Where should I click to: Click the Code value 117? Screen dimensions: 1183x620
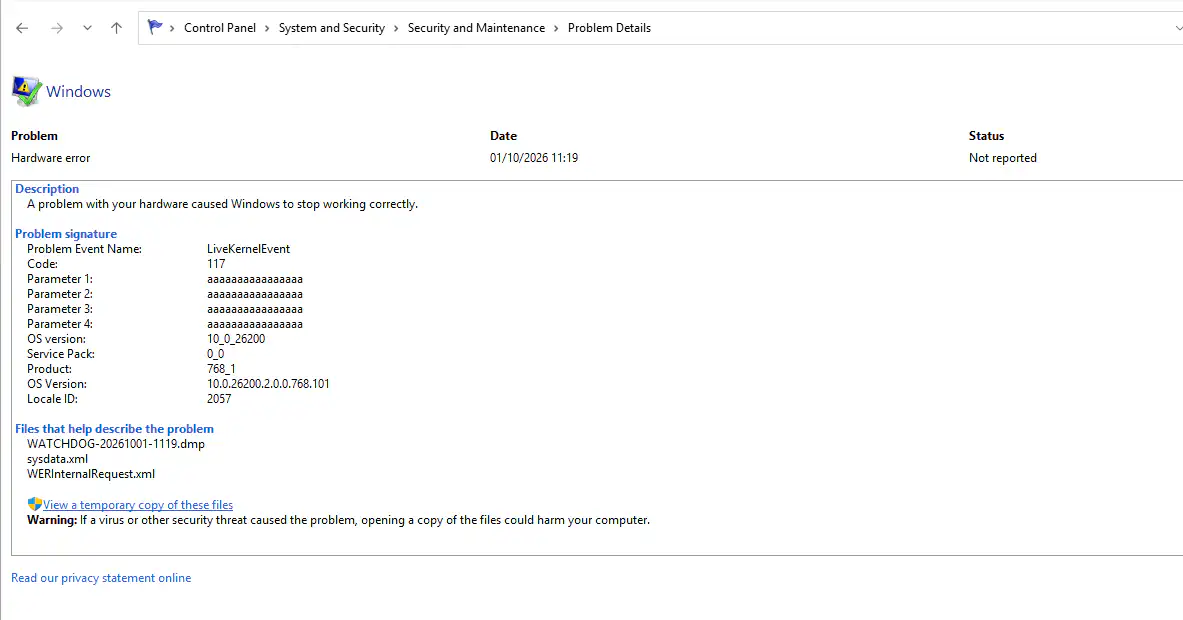(216, 264)
